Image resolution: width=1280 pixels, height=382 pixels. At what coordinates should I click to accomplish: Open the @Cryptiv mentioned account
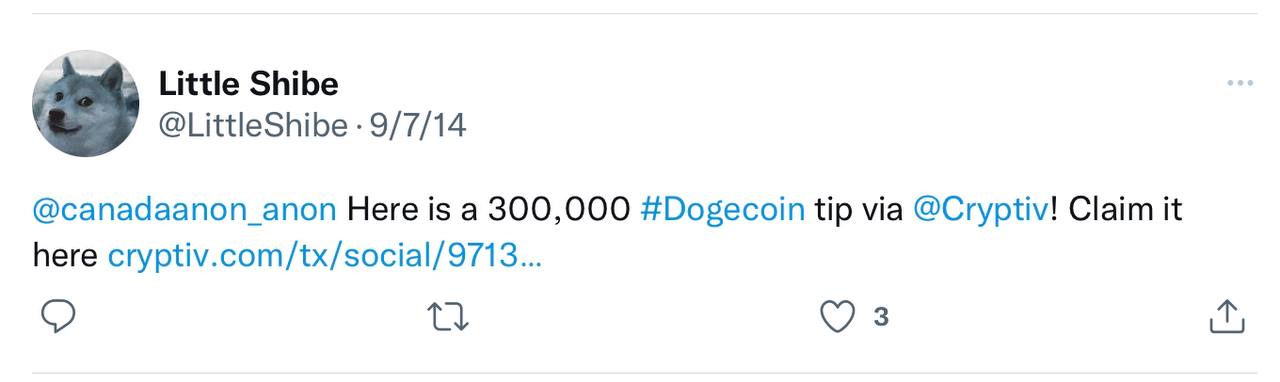981,210
